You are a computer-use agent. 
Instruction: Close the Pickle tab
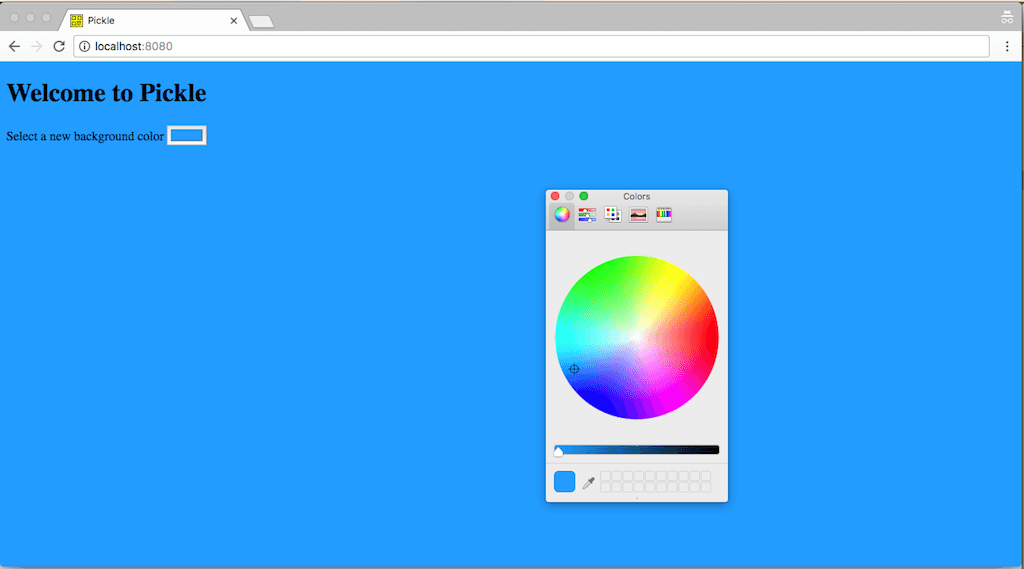click(x=233, y=21)
